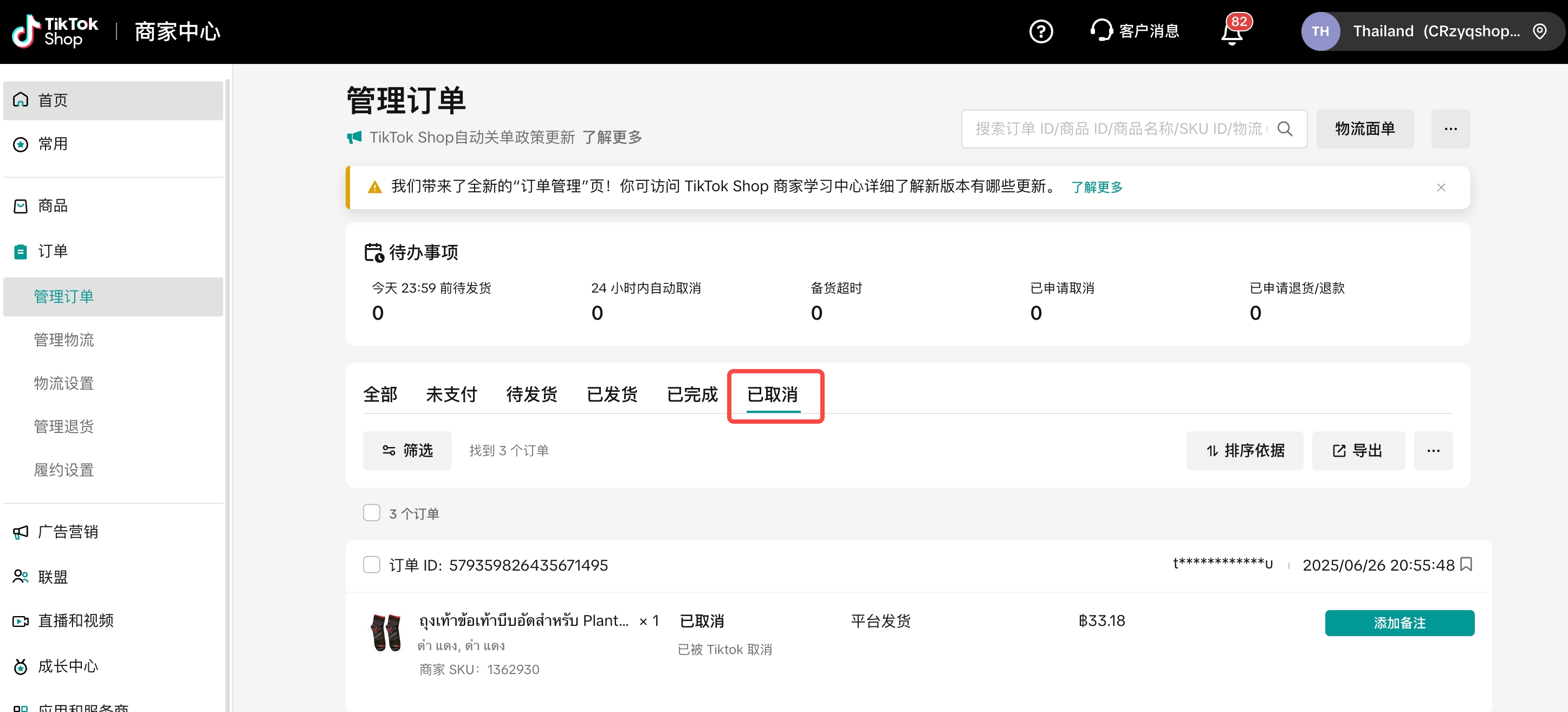Open customer messages headset icon

coord(1101,30)
